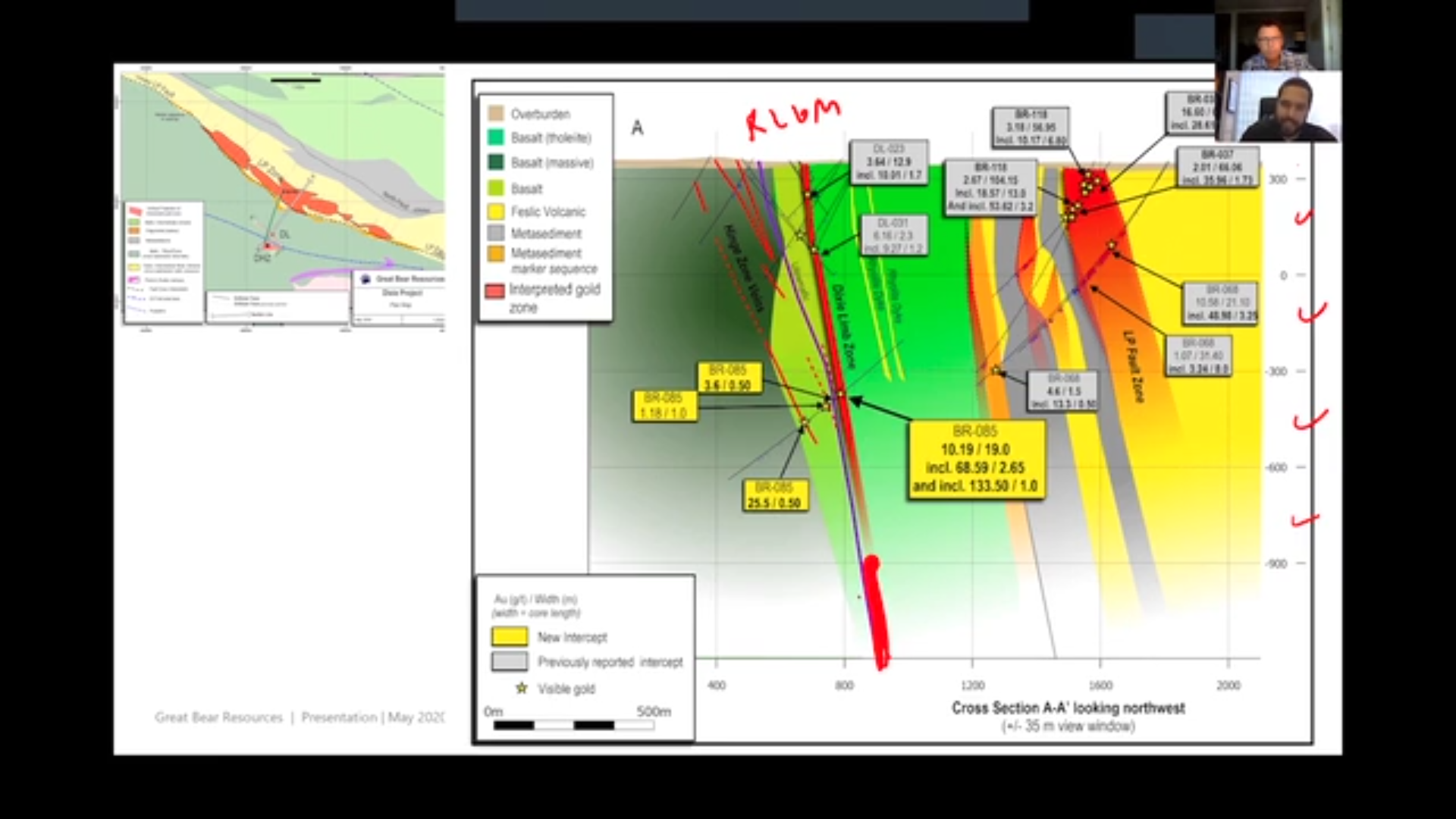Image resolution: width=1456 pixels, height=819 pixels.
Task: Click the DL-023 3.64 / 12.9 gray label
Action: point(889,162)
